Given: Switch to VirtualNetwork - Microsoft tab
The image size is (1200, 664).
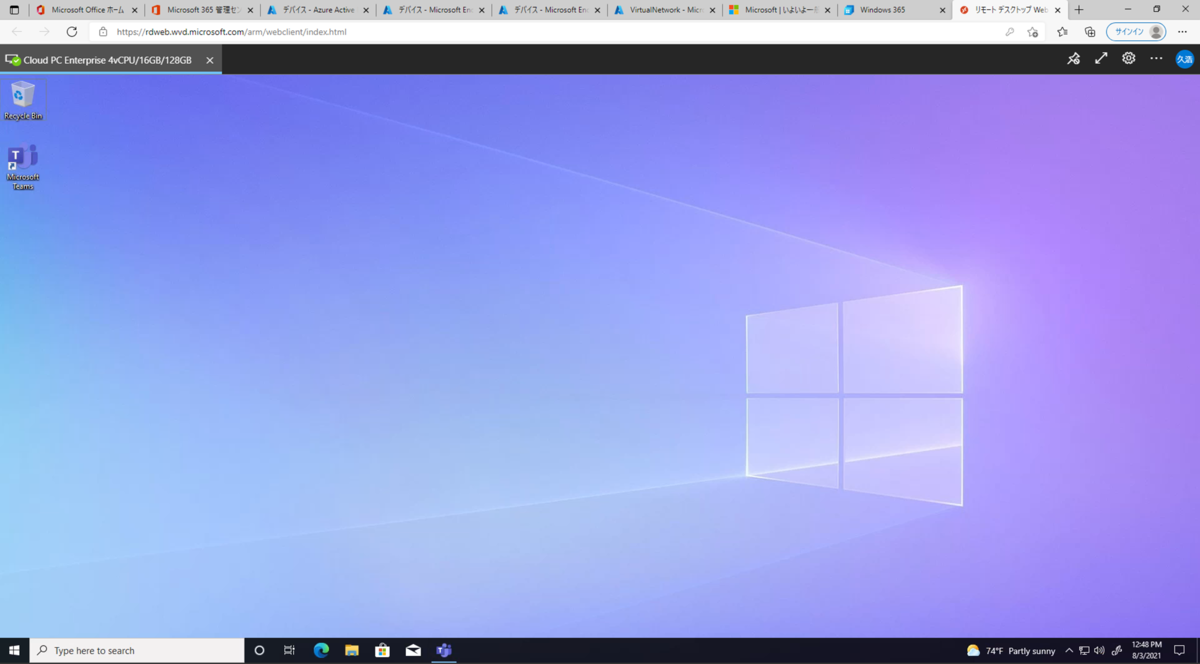Looking at the screenshot, I should click(x=663, y=10).
